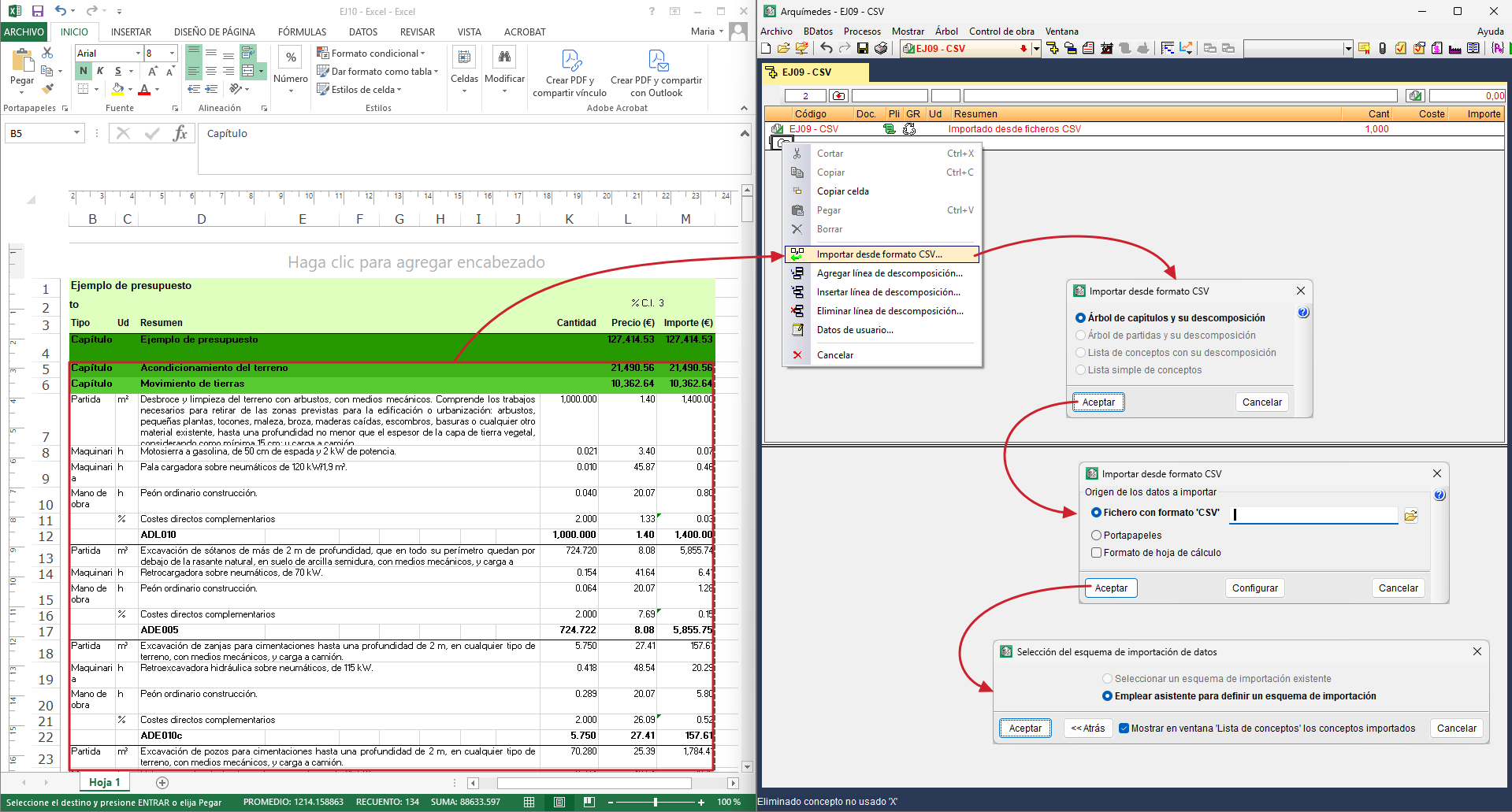
Task: Browse for CSV file with folder icon
Action: (x=1410, y=515)
